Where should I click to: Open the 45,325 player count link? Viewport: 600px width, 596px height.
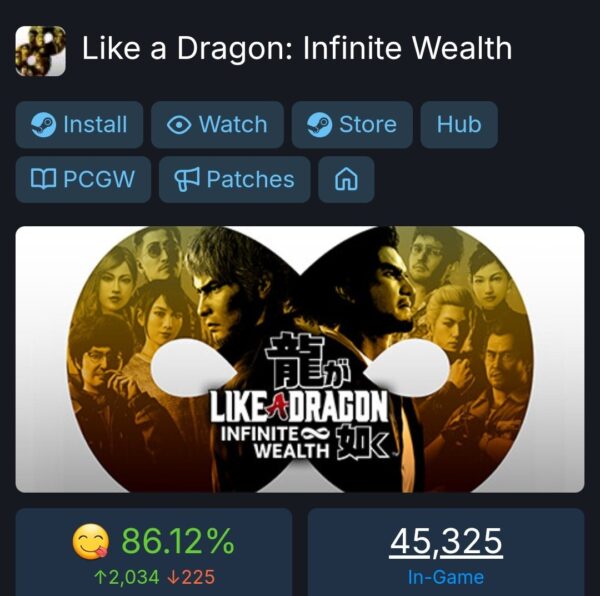tap(446, 542)
